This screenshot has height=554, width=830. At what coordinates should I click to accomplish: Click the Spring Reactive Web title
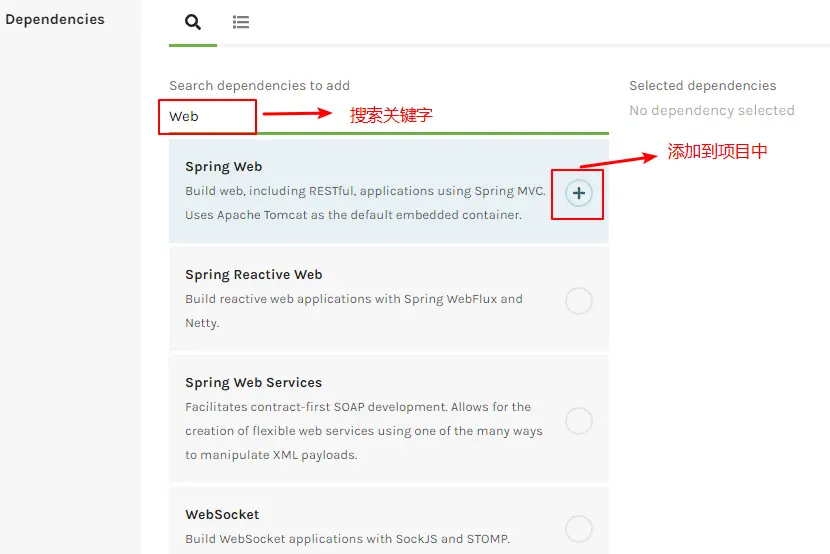(x=254, y=275)
